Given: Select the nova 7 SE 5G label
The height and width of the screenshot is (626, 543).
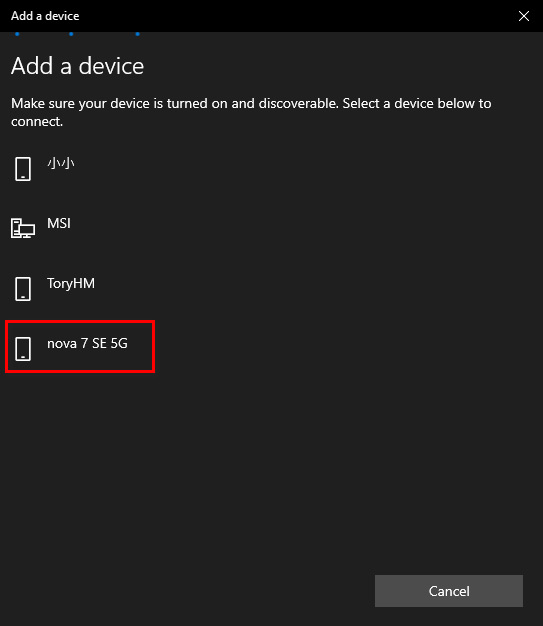Looking at the screenshot, I should click(87, 343).
